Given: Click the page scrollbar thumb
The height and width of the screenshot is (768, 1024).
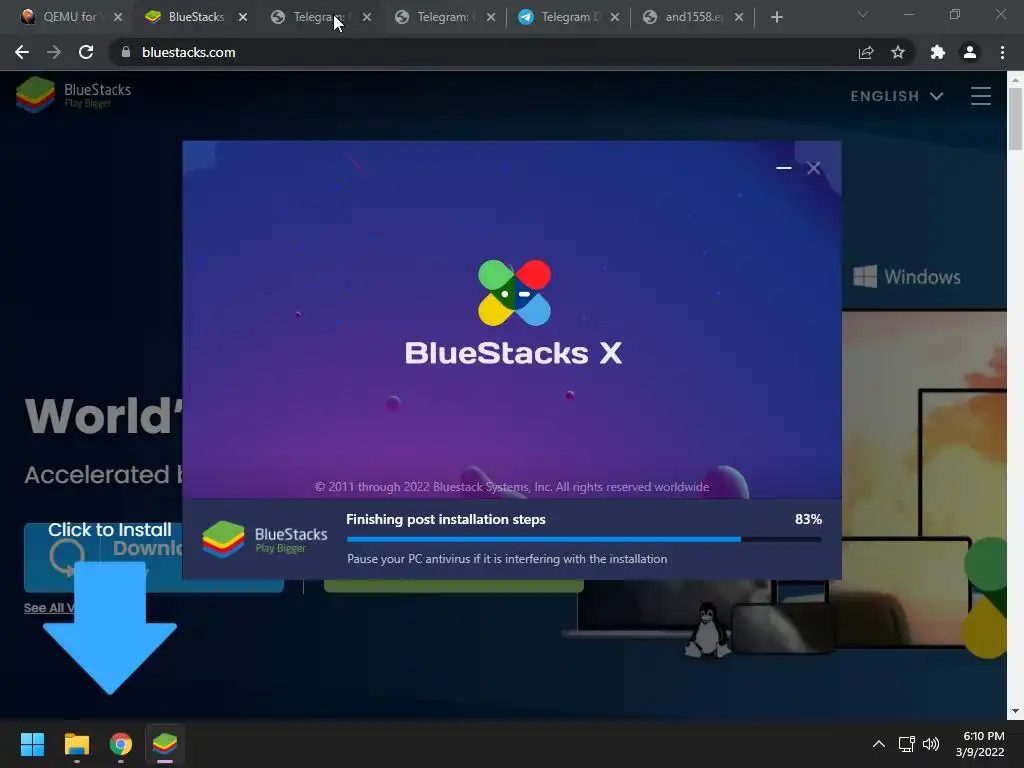Looking at the screenshot, I should point(1015,118).
